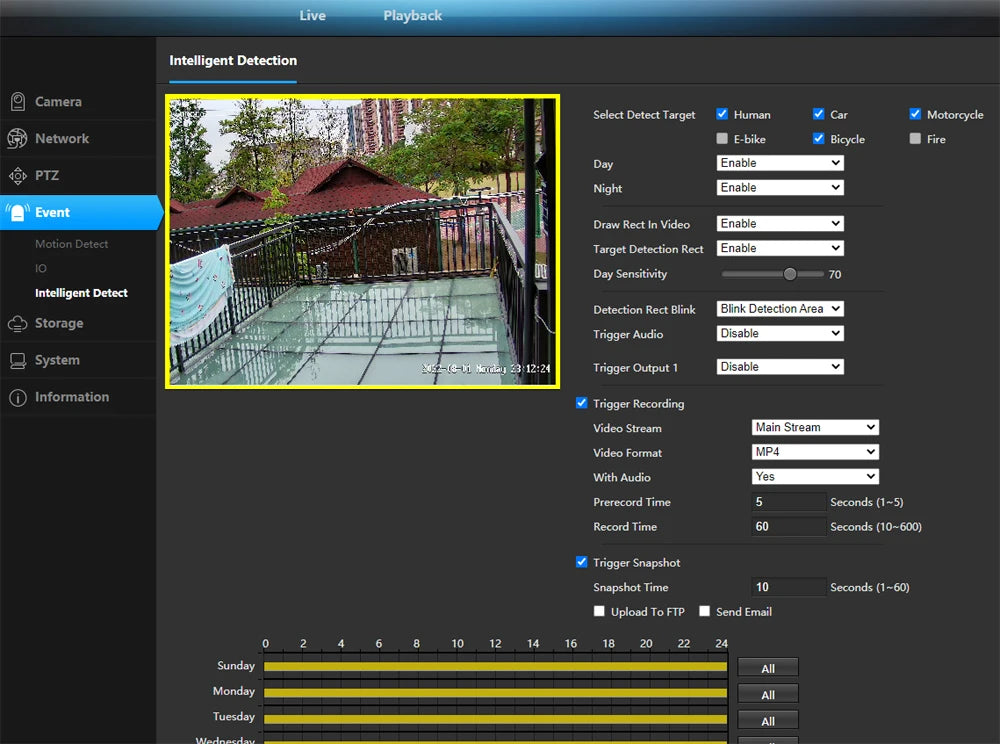
Task: Open the Trigger Audio dropdown
Action: click(779, 332)
